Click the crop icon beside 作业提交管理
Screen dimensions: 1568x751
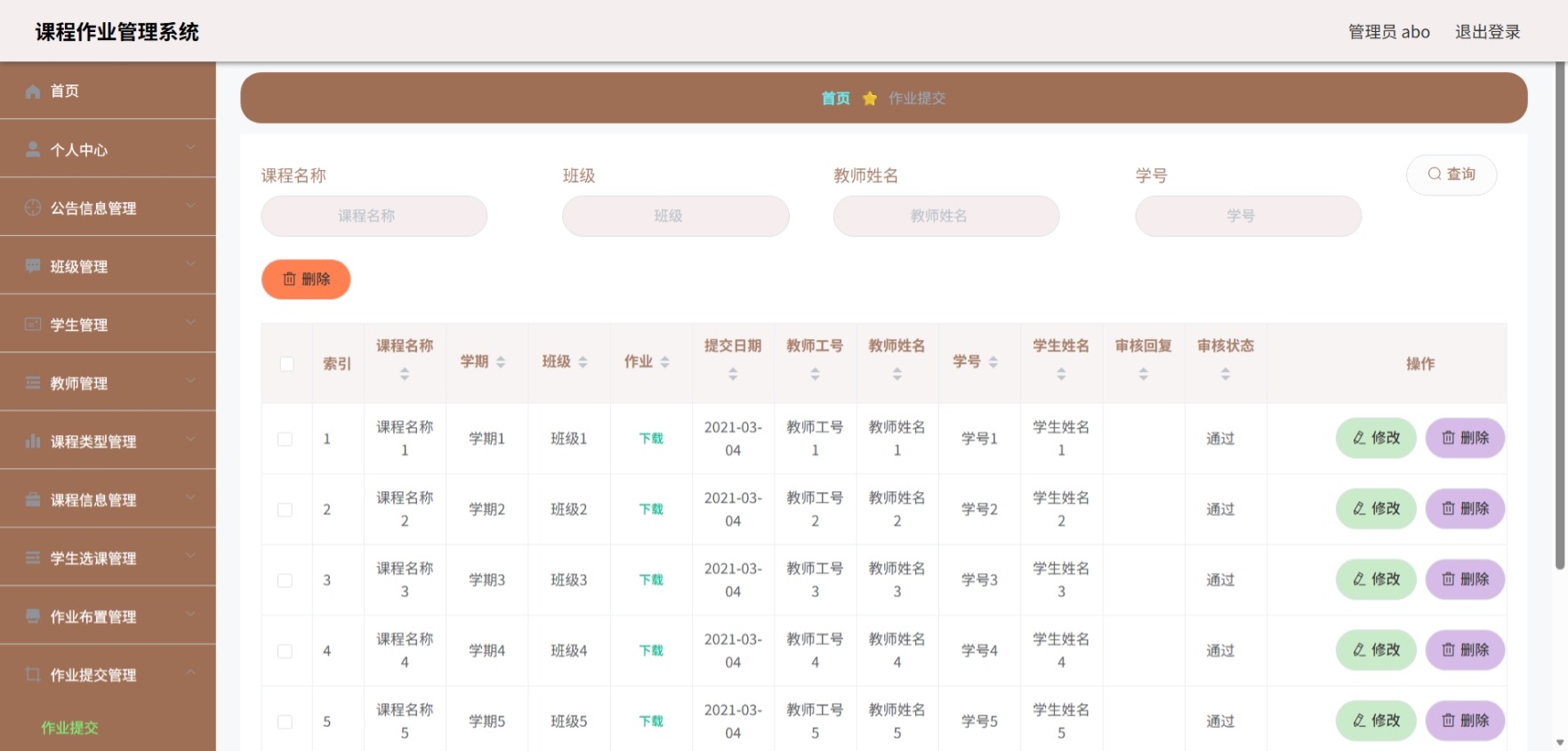click(33, 674)
